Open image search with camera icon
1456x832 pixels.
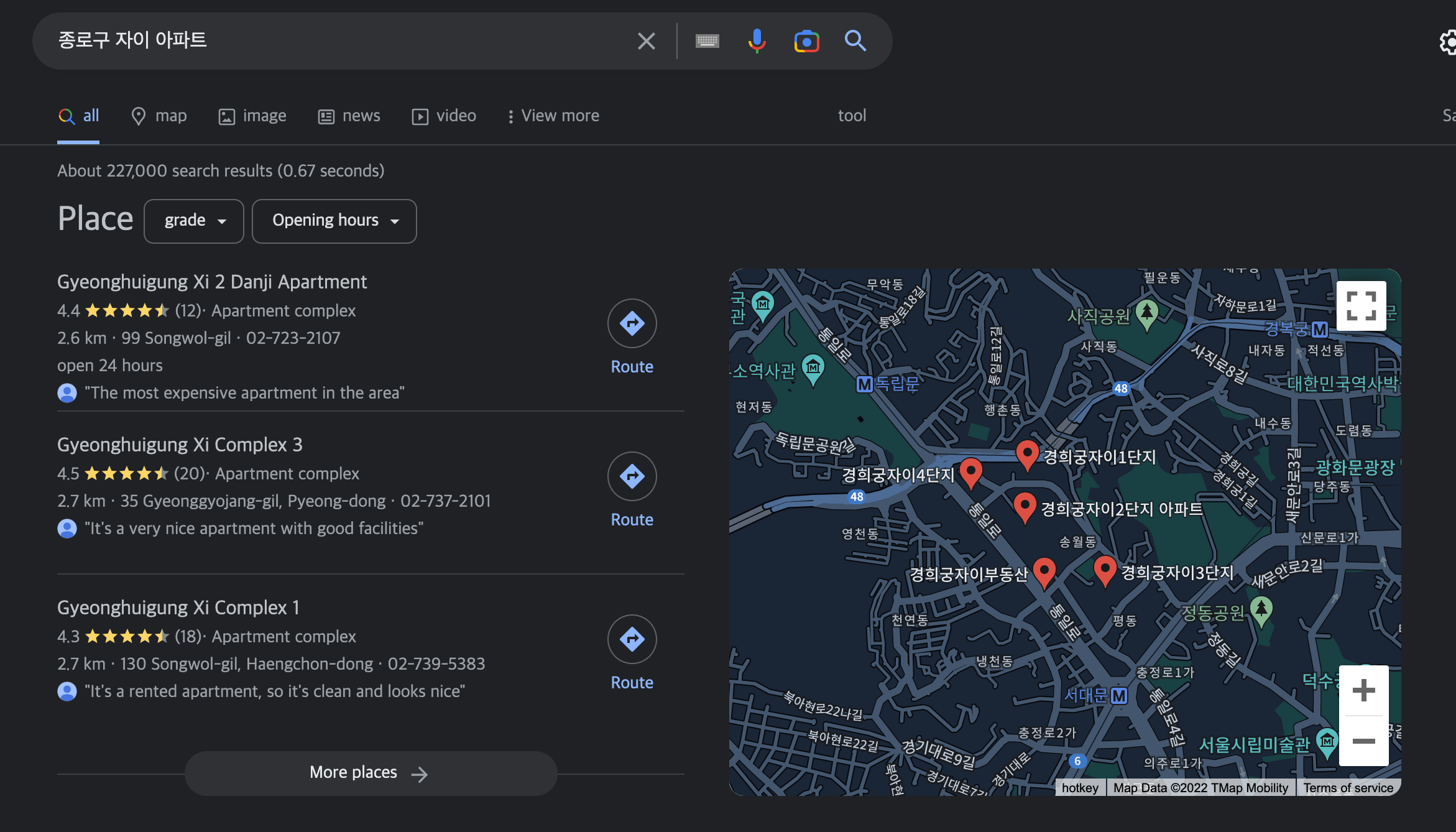806,41
